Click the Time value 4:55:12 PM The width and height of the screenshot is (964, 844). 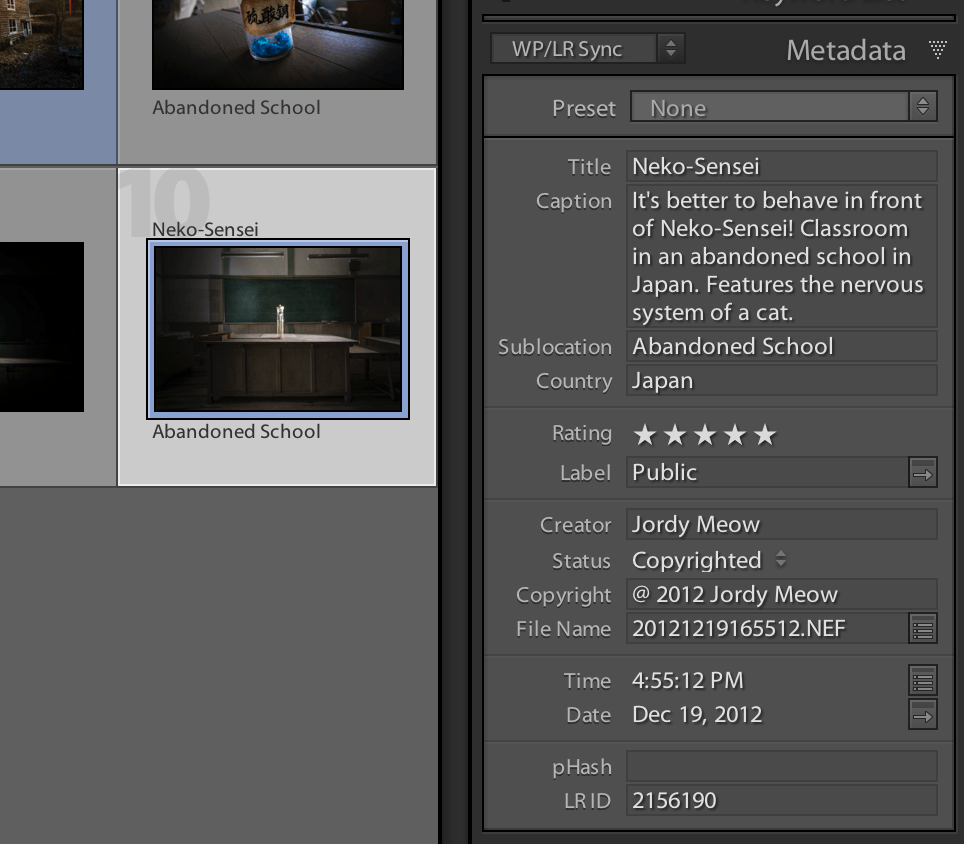(x=688, y=680)
